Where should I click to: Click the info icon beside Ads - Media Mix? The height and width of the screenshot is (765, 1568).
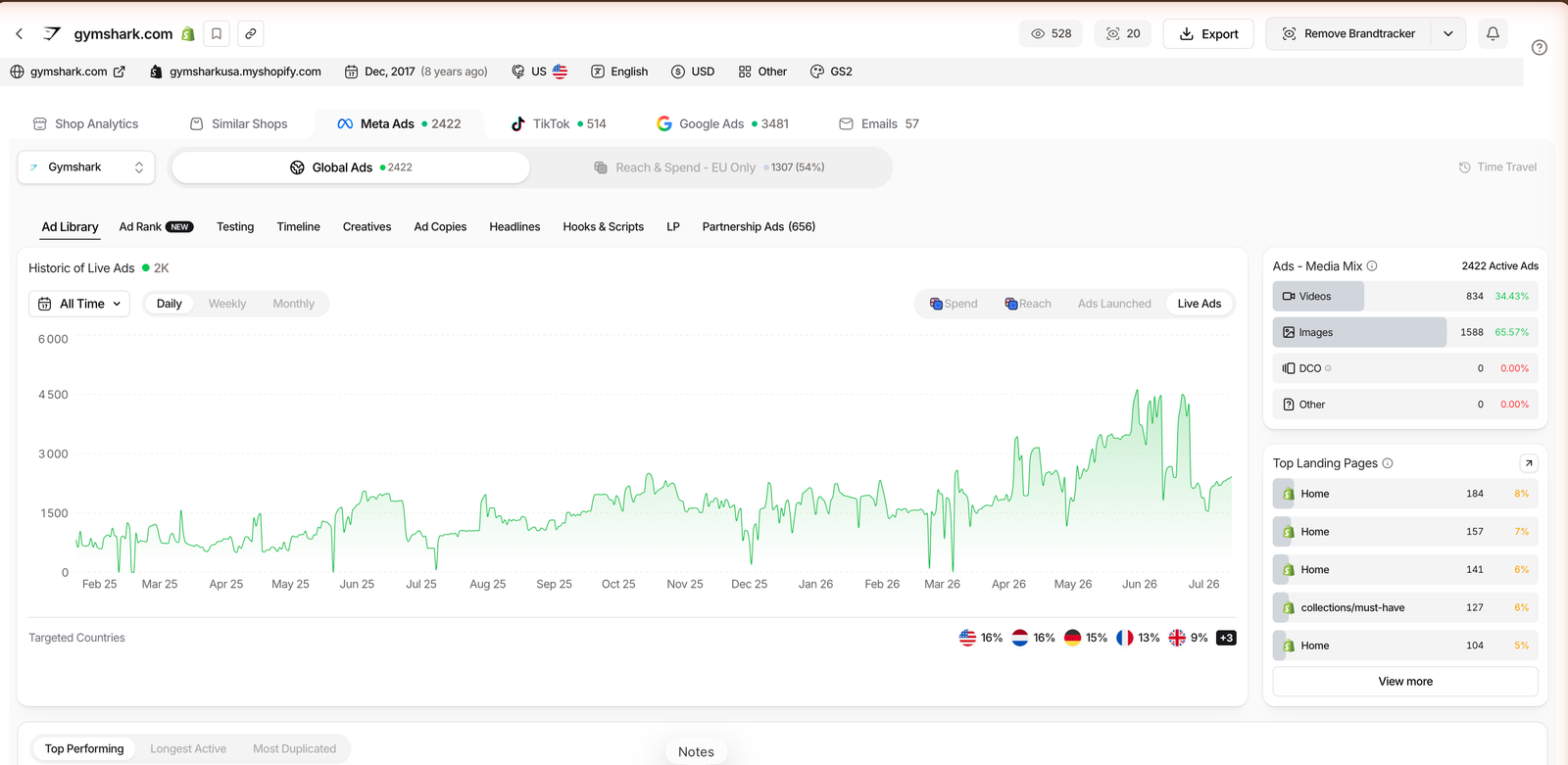(1372, 266)
